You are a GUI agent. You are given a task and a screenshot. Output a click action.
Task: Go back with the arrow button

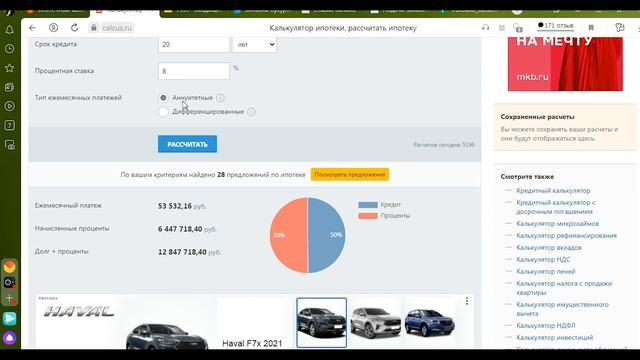[33, 28]
